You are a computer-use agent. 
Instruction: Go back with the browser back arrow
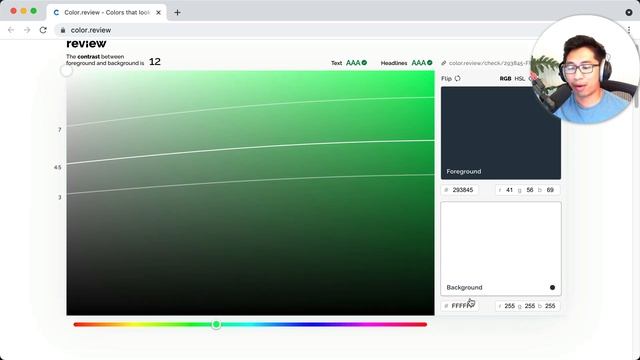[x=11, y=30]
